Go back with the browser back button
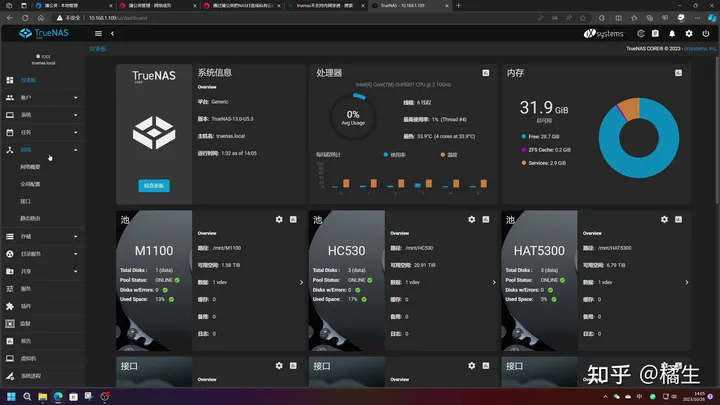The width and height of the screenshot is (720, 405). [10, 18]
